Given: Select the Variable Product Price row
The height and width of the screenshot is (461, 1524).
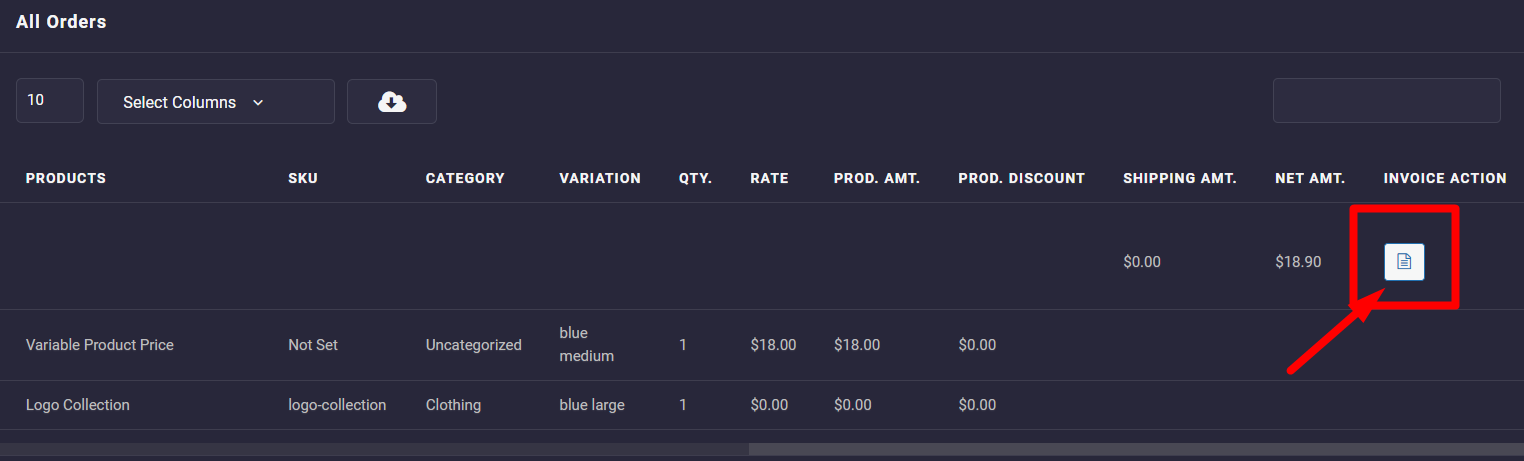Looking at the screenshot, I should coord(100,345).
